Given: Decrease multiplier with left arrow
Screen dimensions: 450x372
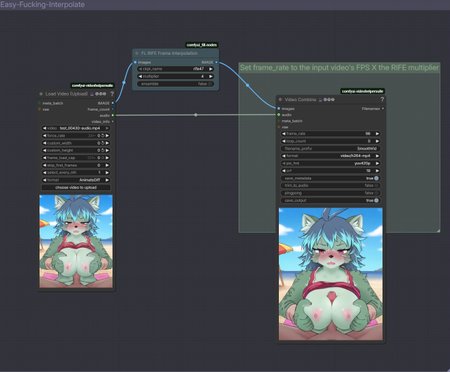Looking at the screenshot, I should coord(140,76).
